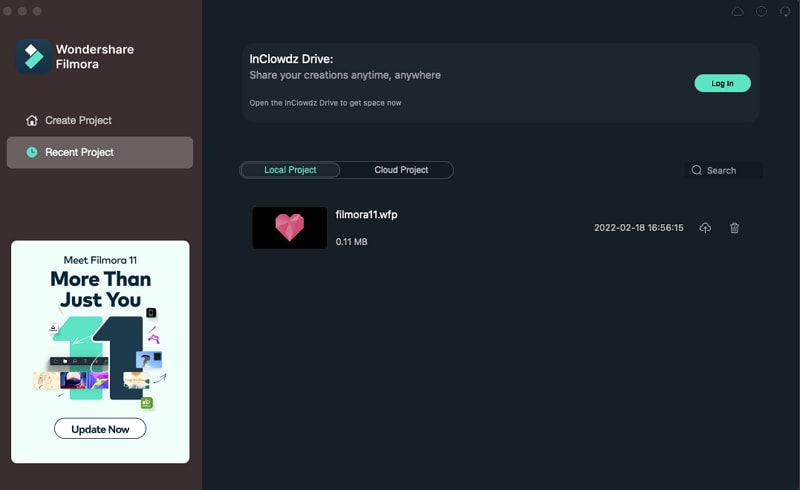Screen dimensions: 800x490
Task: Select the filmora11.wfp file name
Action: click(366, 215)
